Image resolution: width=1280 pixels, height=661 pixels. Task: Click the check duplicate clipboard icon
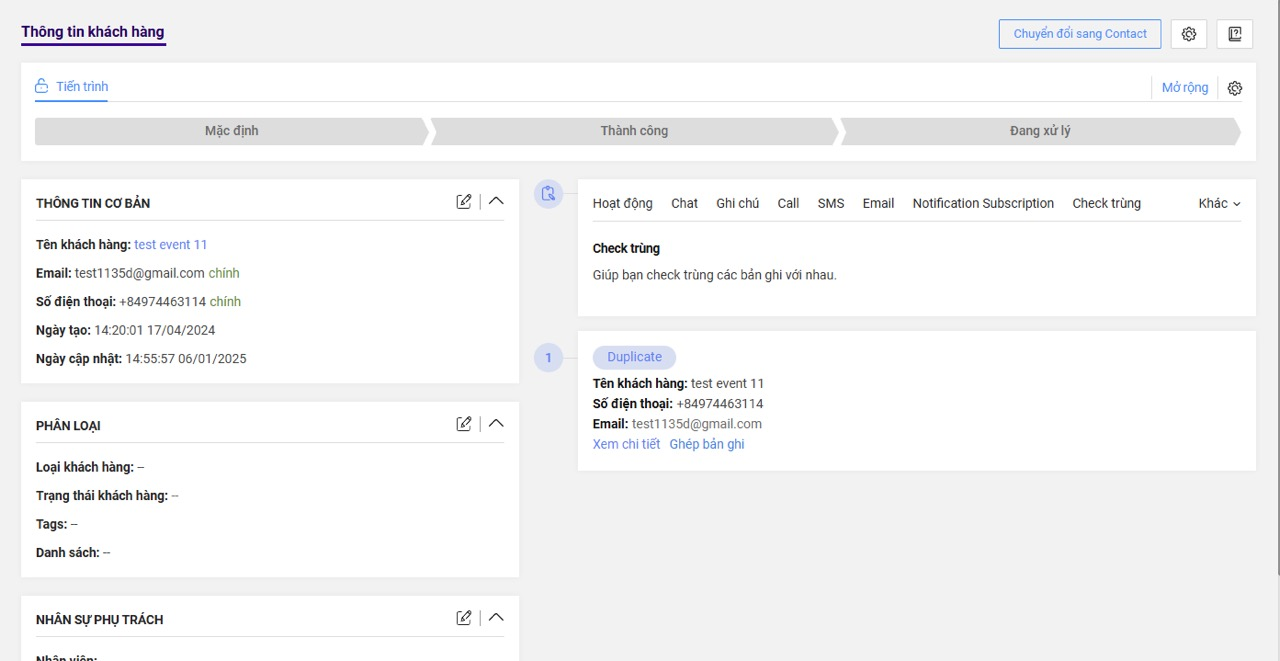[548, 193]
